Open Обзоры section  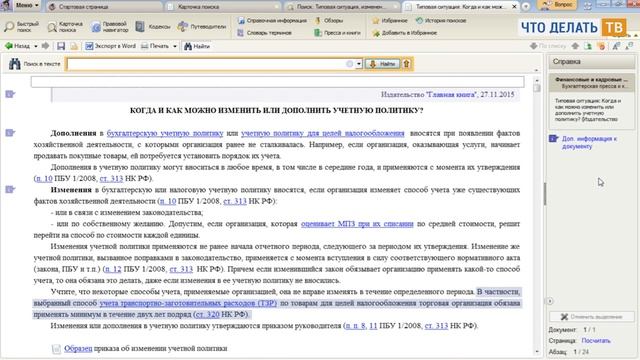point(329,20)
